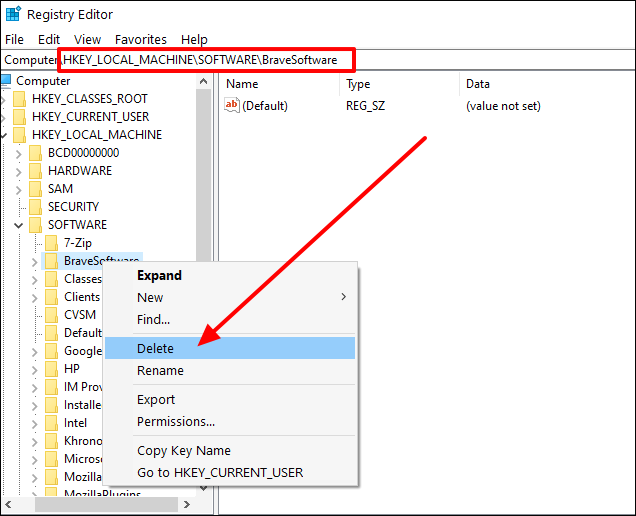Viewport: 636px width, 516px height.
Task: Expand the SAM key
Action: tap(19, 190)
